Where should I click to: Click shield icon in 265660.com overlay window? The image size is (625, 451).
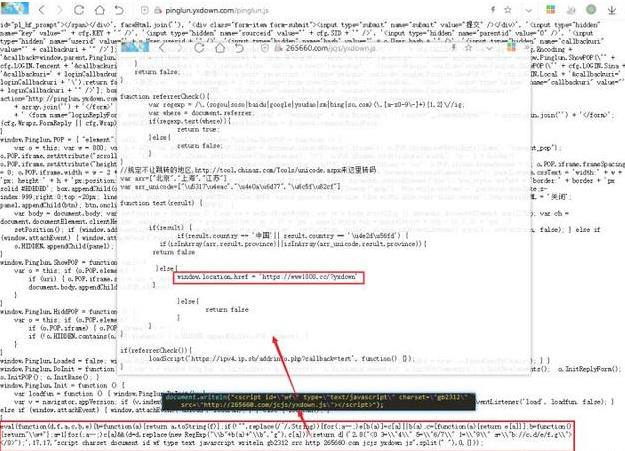[265, 48]
